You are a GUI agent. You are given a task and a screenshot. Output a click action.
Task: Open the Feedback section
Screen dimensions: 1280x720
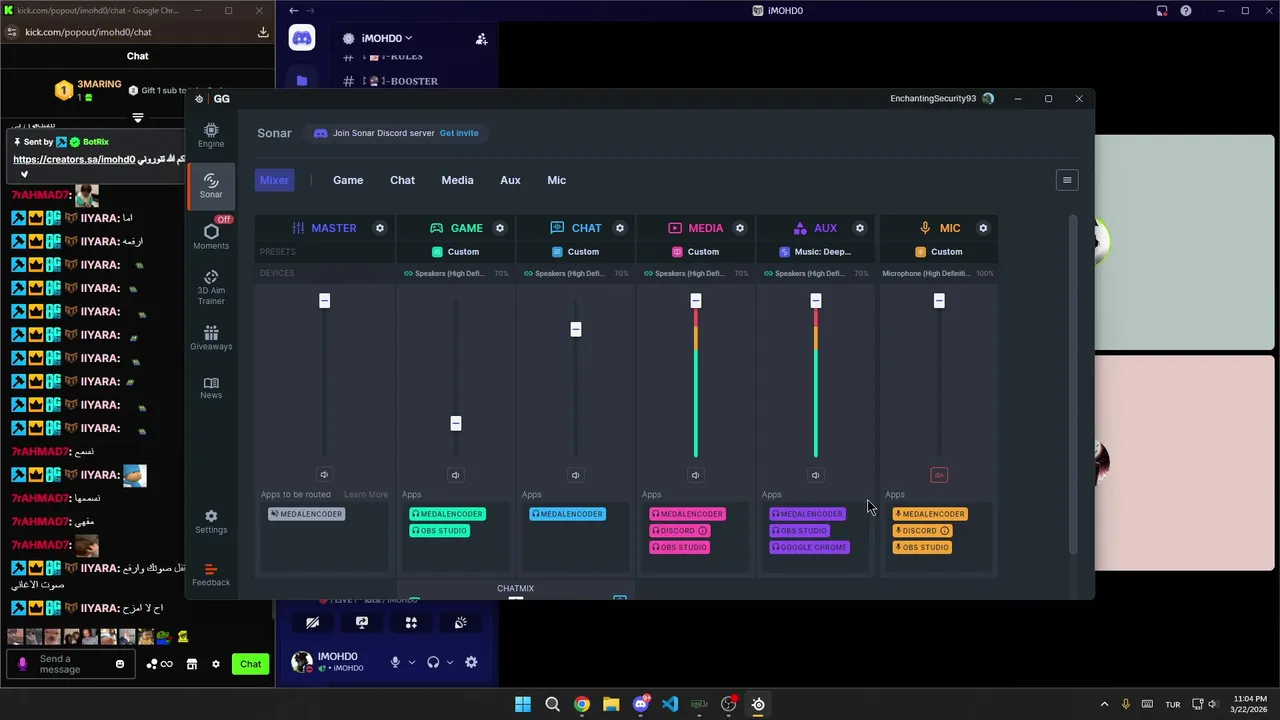[x=211, y=574]
